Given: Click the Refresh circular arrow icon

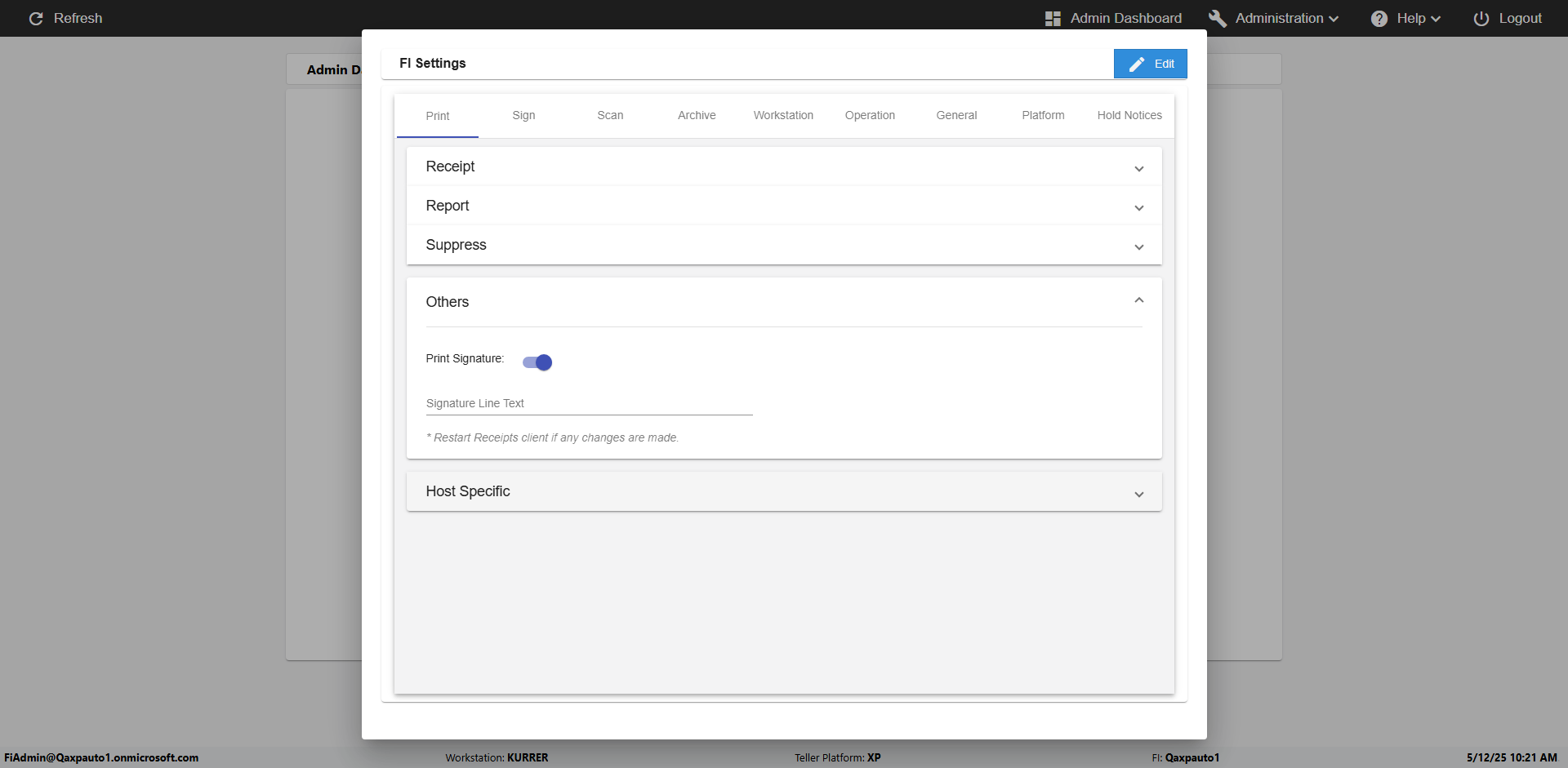Looking at the screenshot, I should pyautogui.click(x=36, y=19).
